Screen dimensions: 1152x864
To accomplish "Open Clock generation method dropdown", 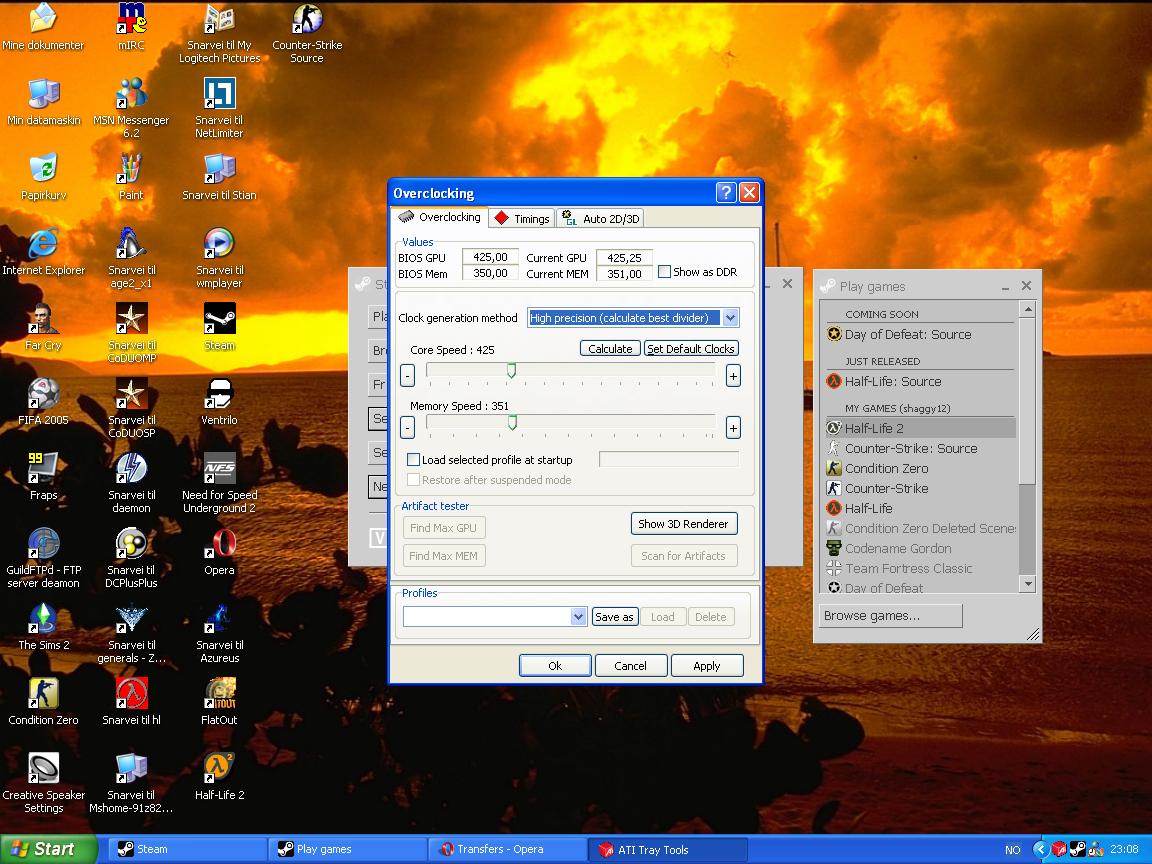I will 730,317.
